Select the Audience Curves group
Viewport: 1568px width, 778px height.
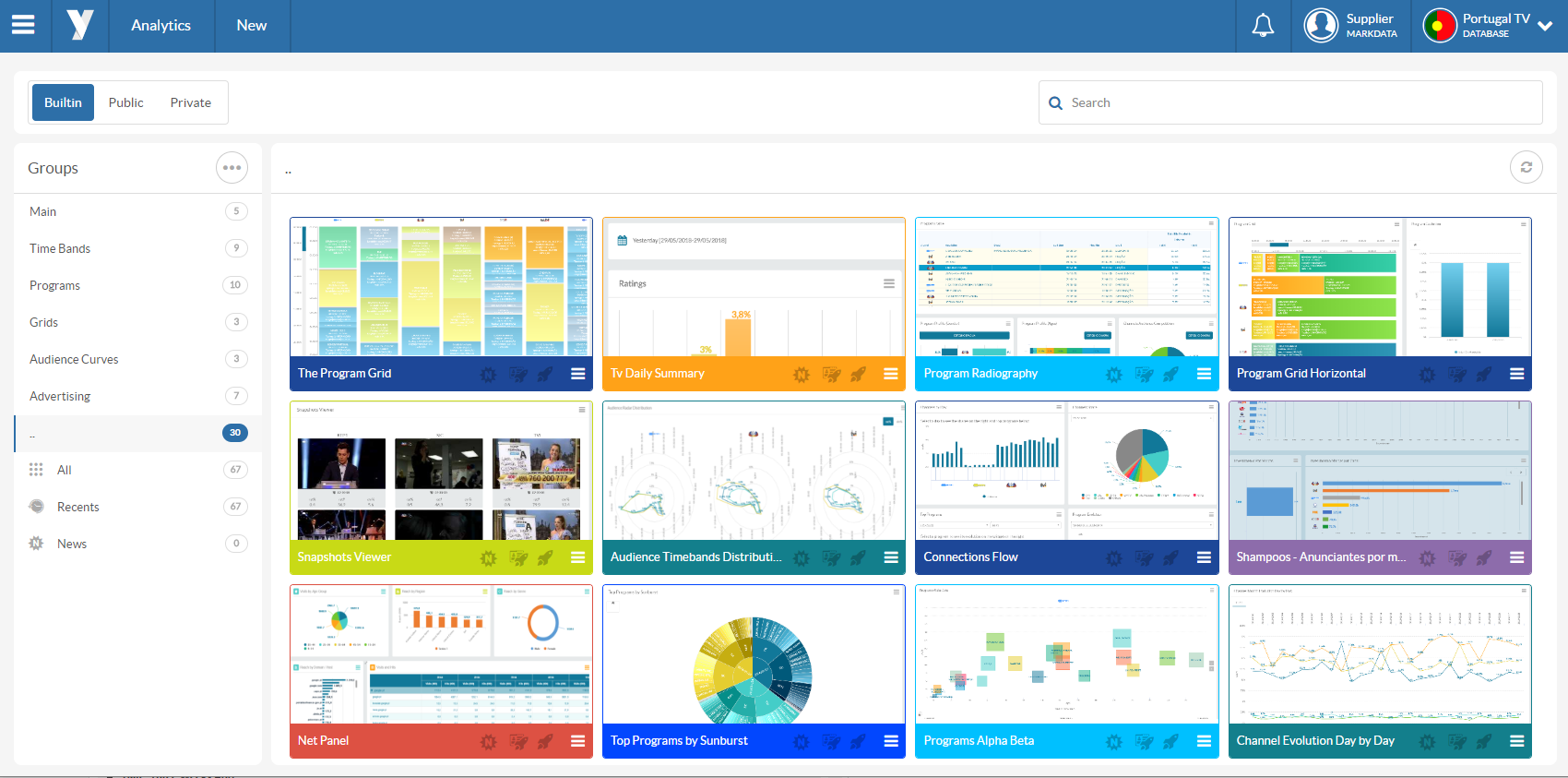pyautogui.click(x=74, y=359)
